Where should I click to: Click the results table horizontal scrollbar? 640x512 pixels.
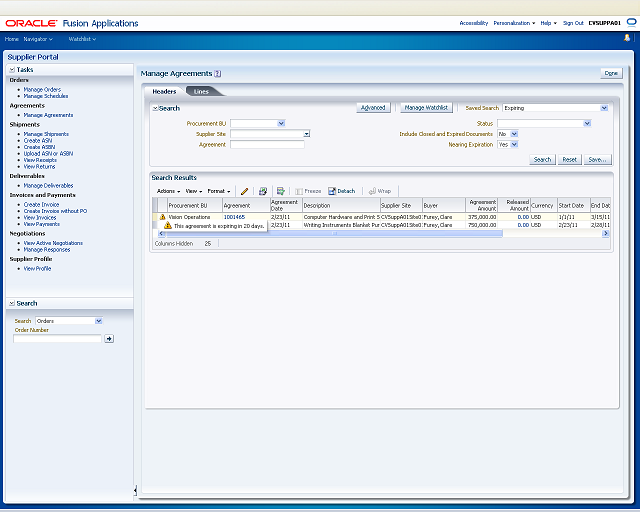click(x=334, y=234)
